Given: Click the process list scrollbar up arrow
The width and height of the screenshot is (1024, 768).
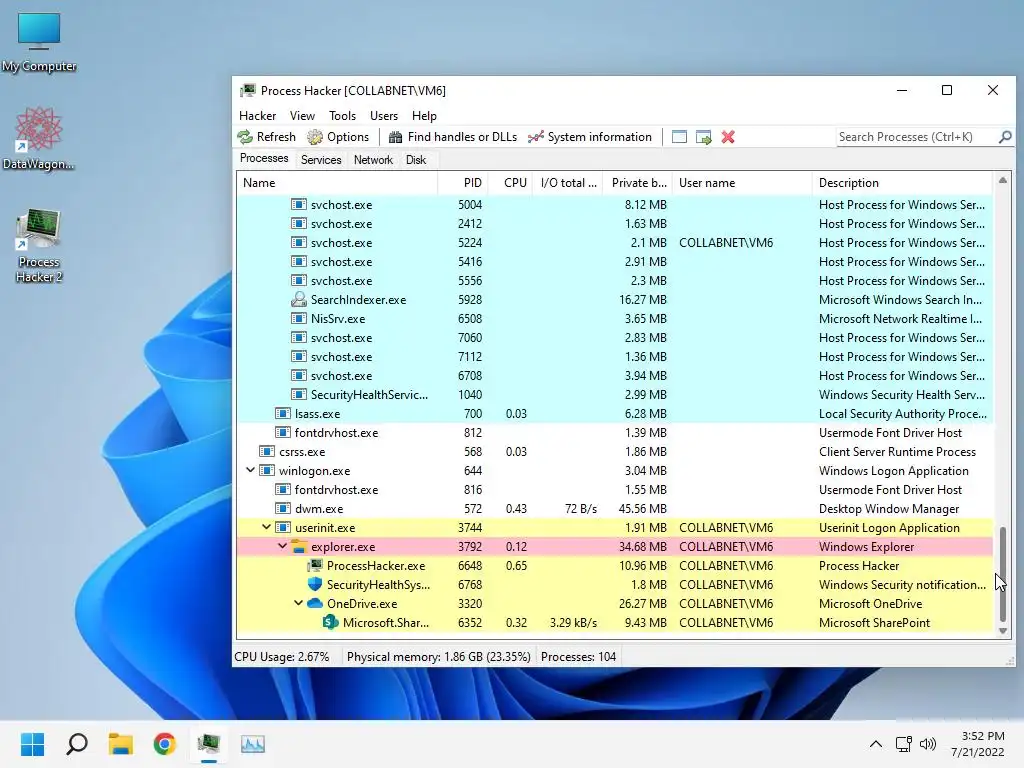Looking at the screenshot, I should pos(1002,180).
